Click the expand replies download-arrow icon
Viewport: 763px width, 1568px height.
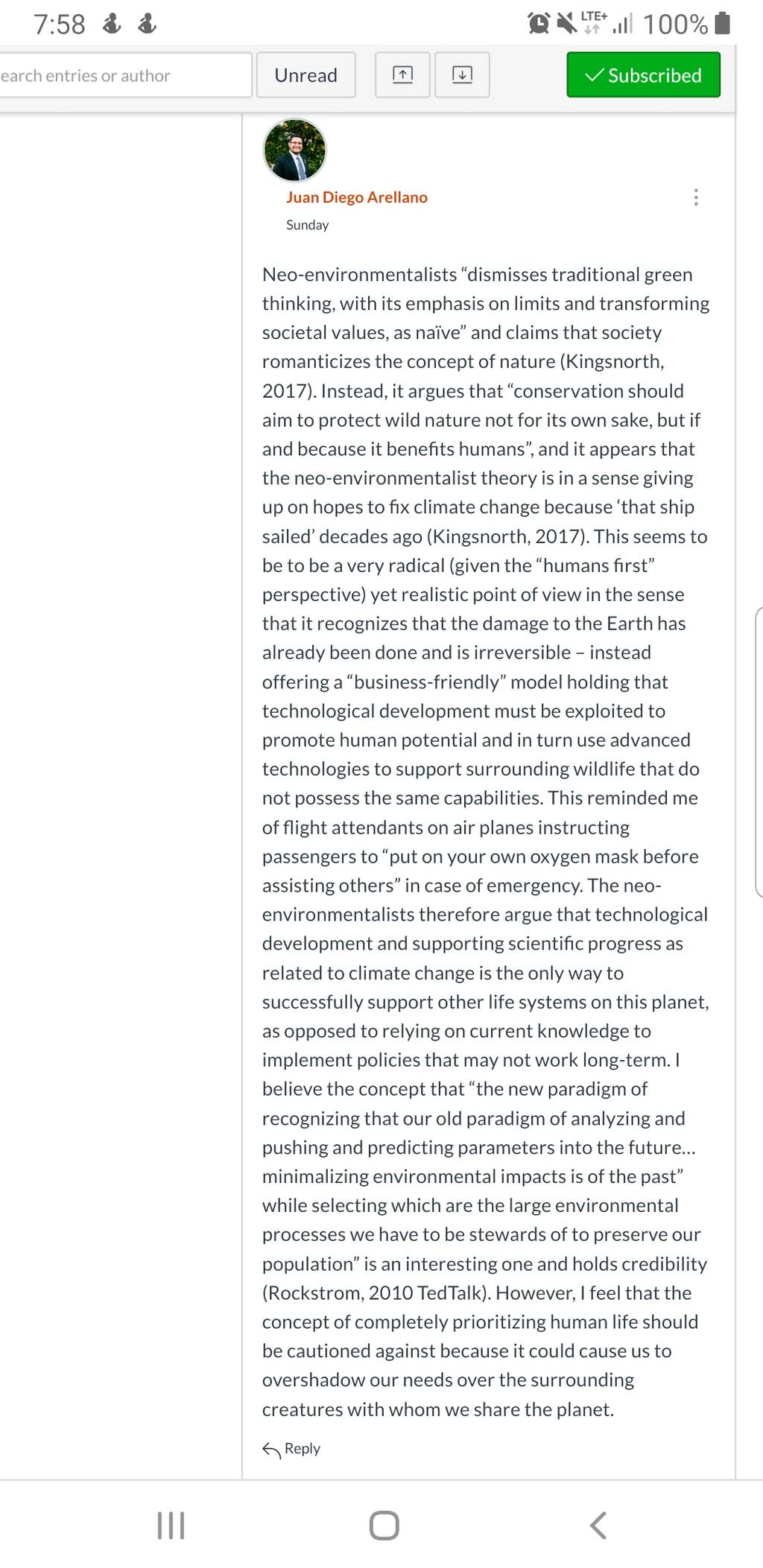pos(462,74)
